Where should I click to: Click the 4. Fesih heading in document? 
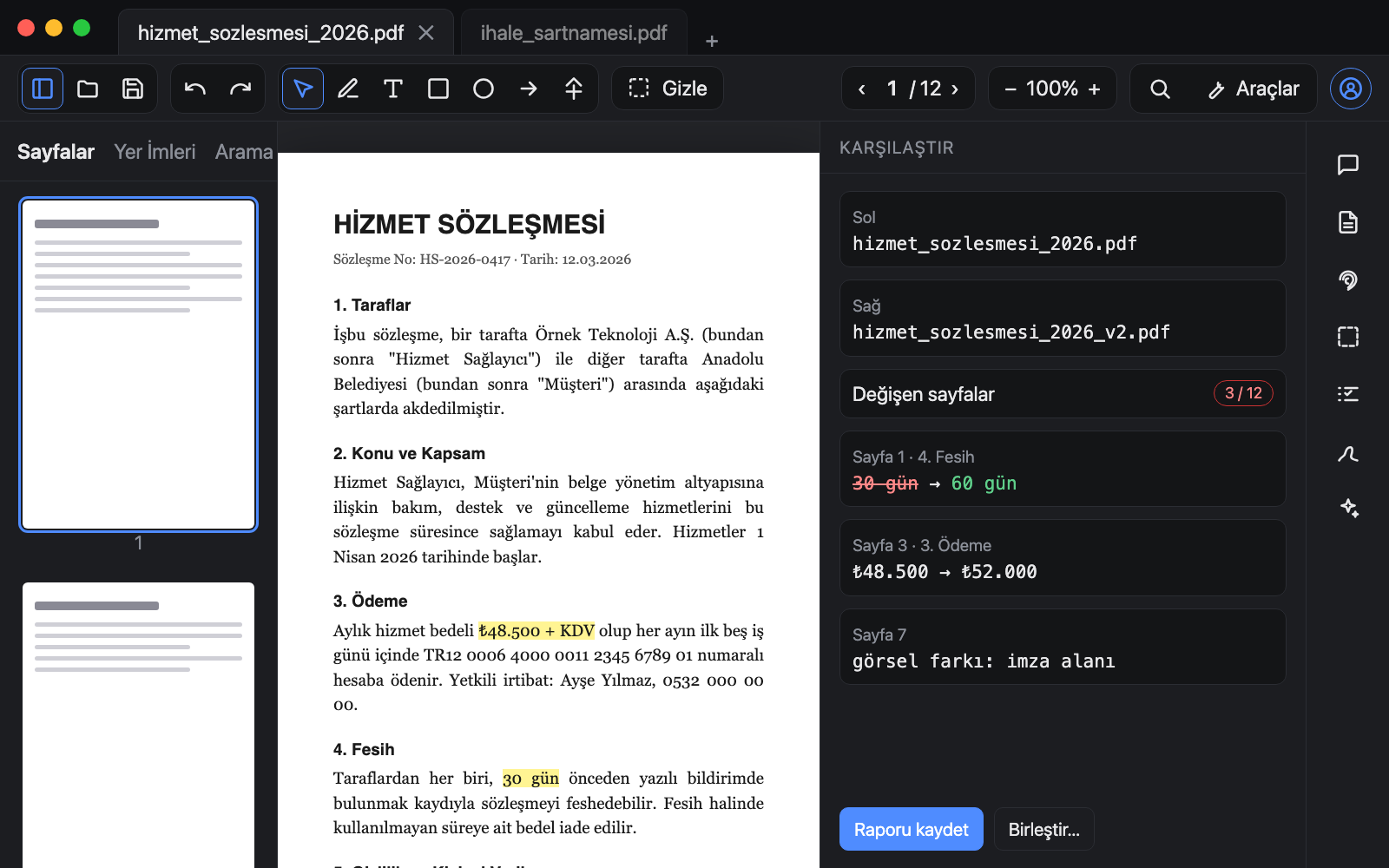point(364,750)
